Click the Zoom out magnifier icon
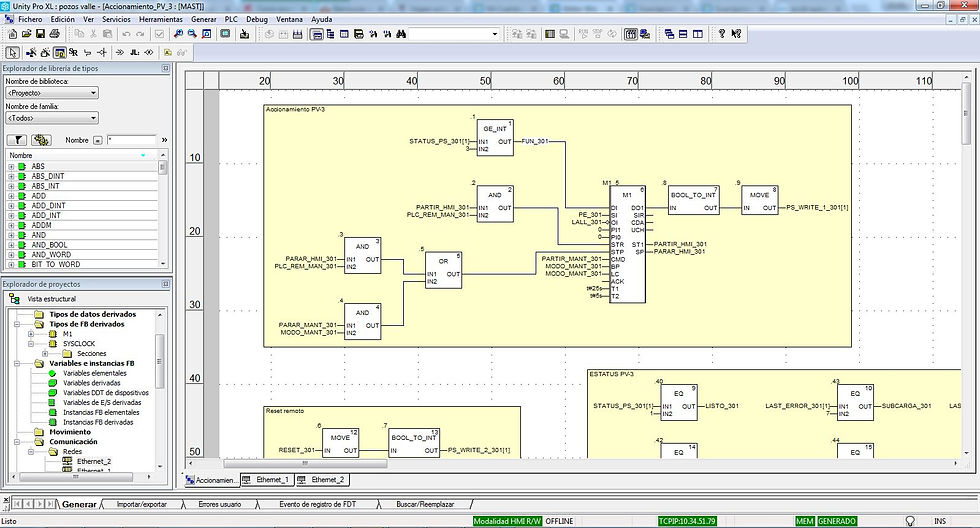The width and height of the screenshot is (980, 528). [x=192, y=34]
